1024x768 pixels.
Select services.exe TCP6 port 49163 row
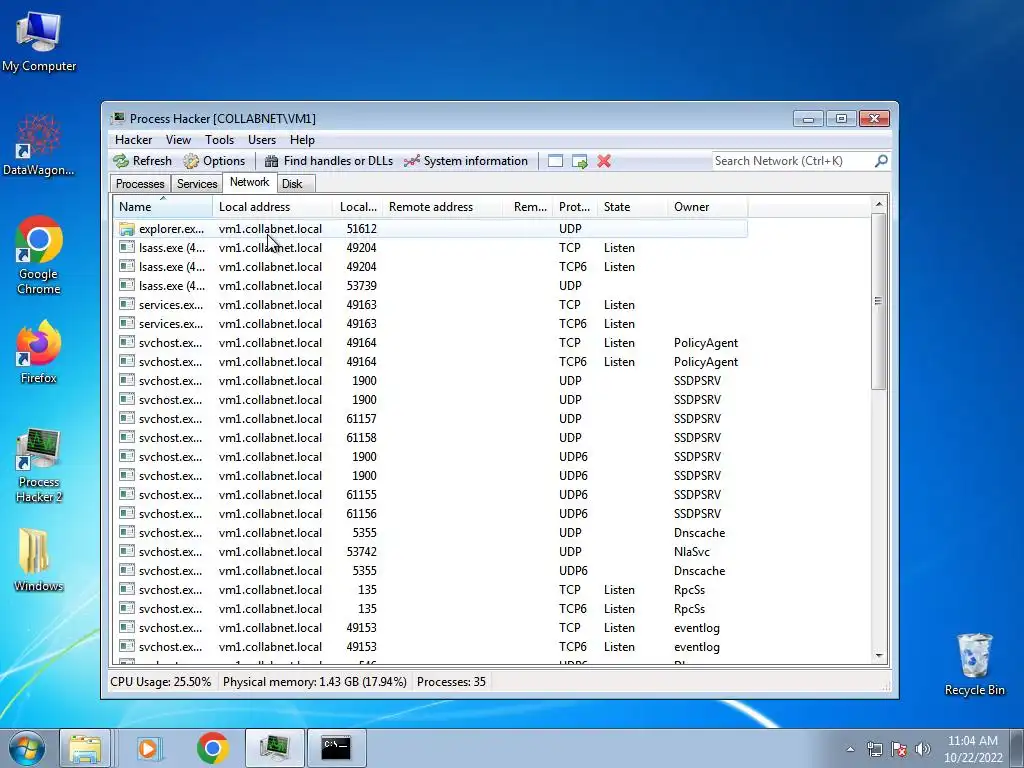[x=431, y=323]
